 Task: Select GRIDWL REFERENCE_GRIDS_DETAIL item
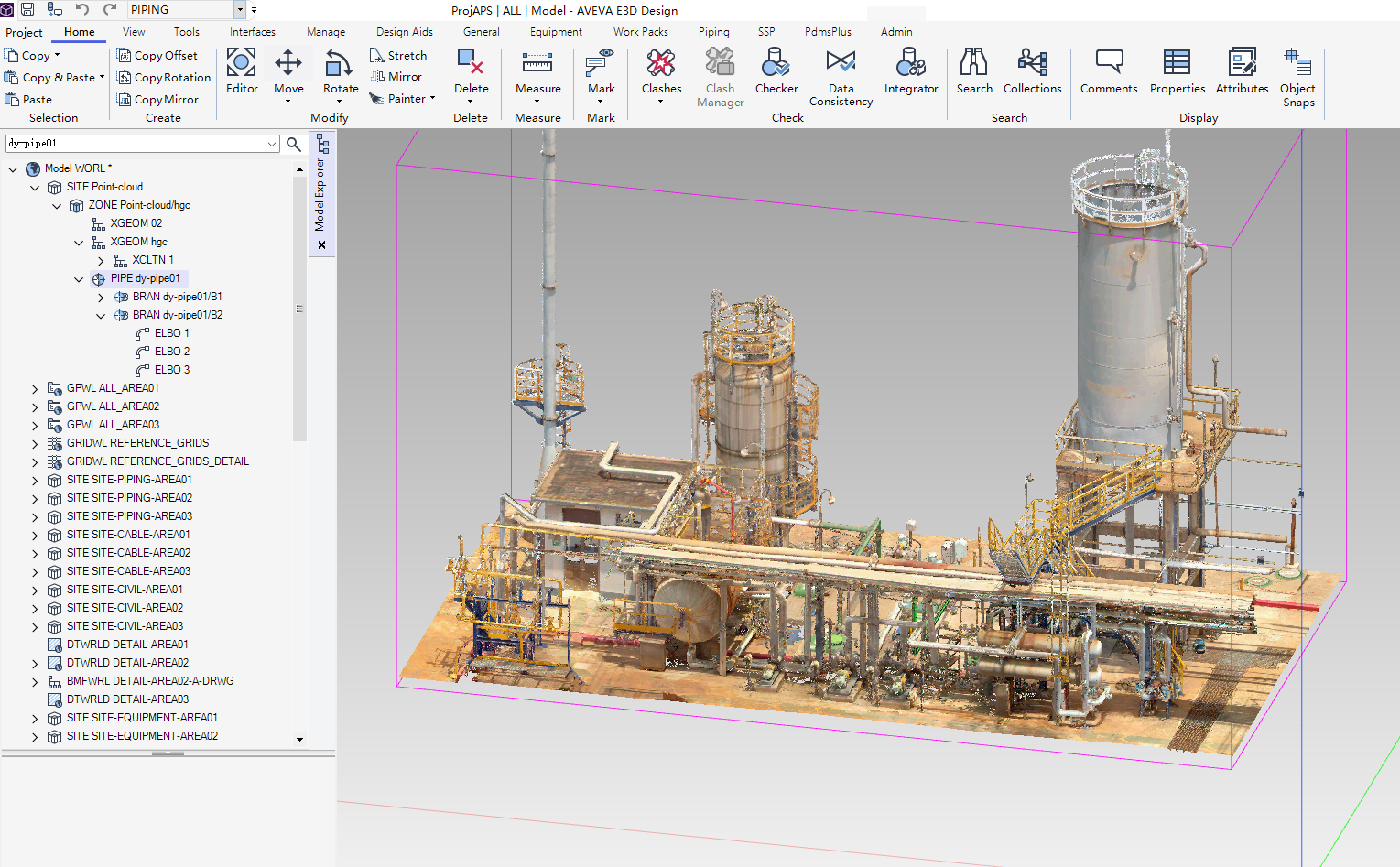147,461
